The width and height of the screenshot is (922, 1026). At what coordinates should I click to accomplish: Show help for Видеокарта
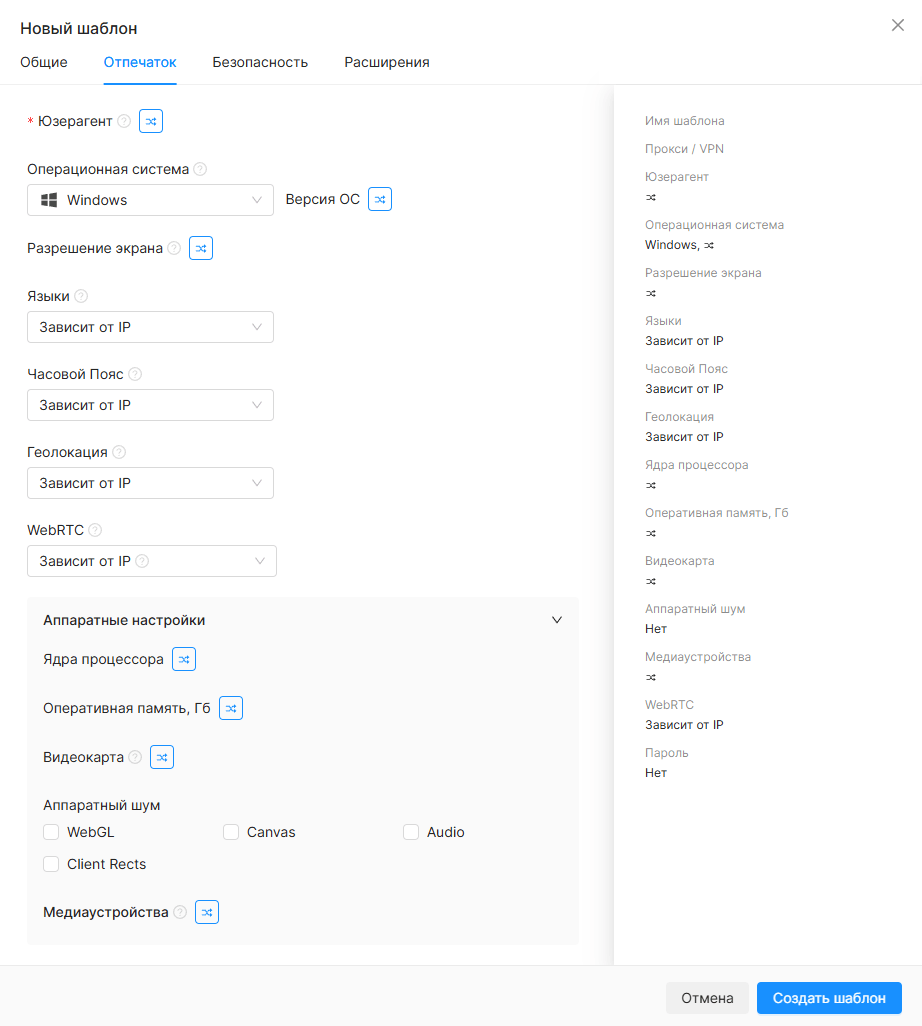[135, 757]
